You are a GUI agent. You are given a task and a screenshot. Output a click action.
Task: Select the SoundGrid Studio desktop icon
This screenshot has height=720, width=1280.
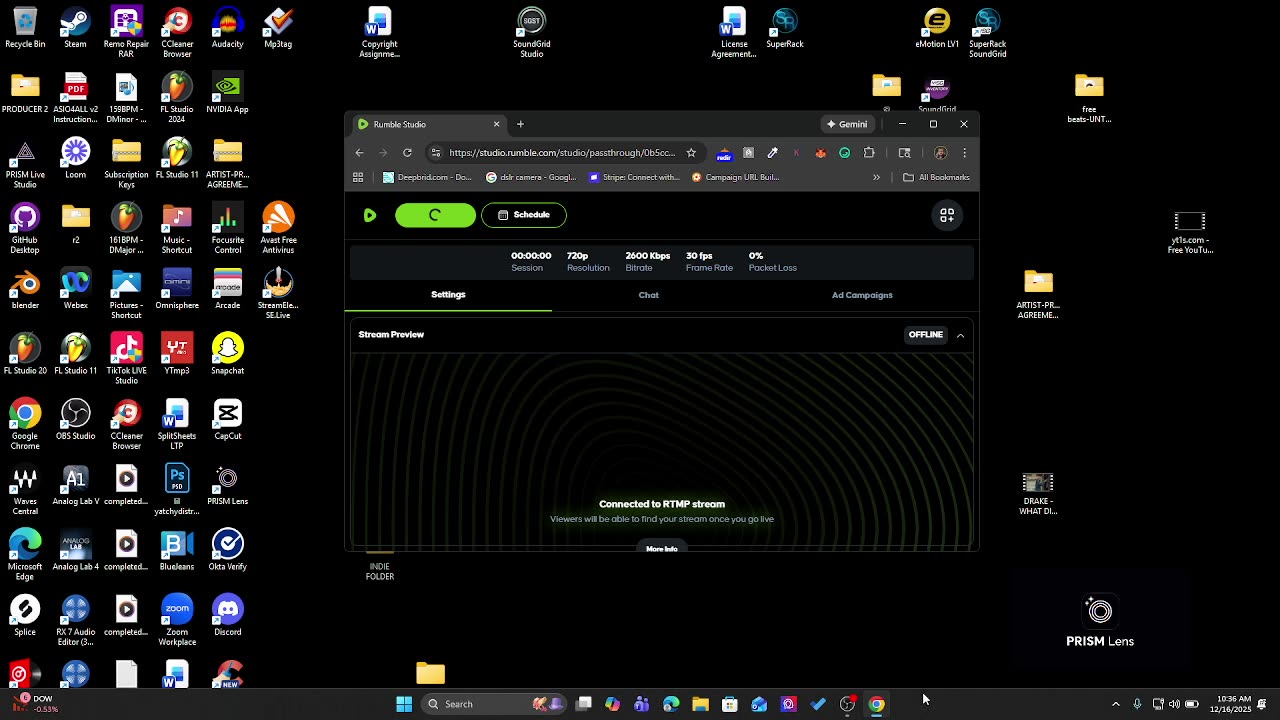(x=532, y=33)
